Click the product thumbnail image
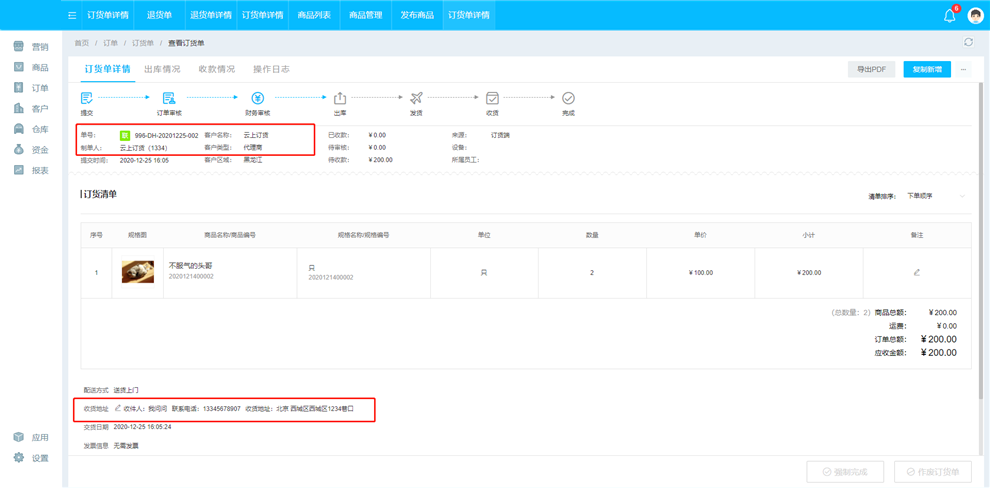Screen dimensions: 990x488 click(x=137, y=272)
